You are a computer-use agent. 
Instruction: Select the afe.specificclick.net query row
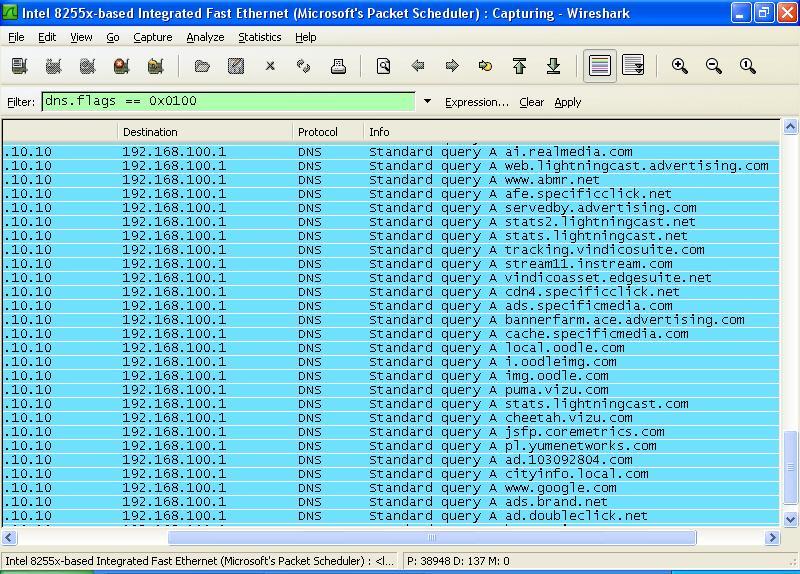tap(391, 194)
